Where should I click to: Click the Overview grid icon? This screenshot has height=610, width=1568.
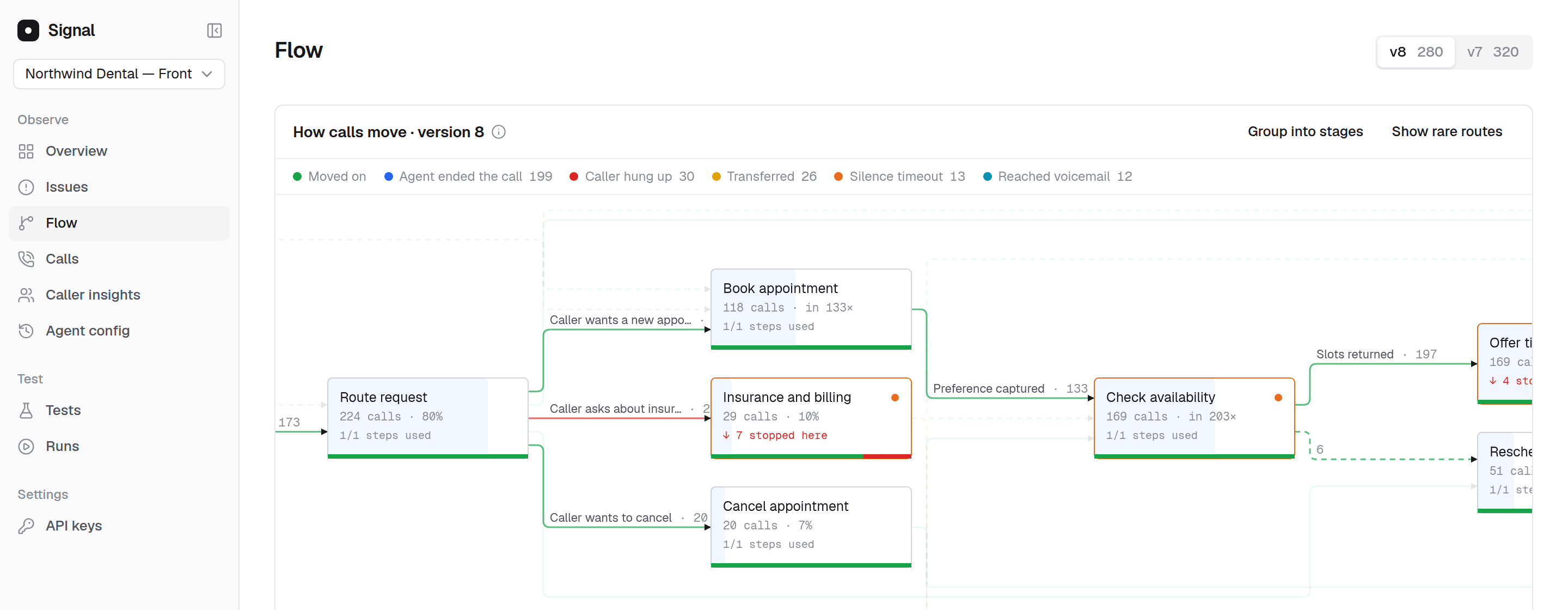coord(26,151)
